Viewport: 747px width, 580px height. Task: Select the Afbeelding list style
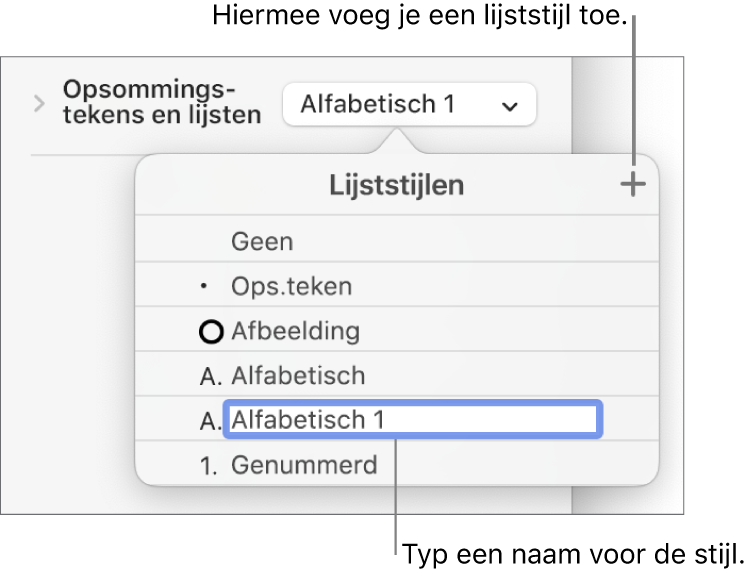click(295, 331)
